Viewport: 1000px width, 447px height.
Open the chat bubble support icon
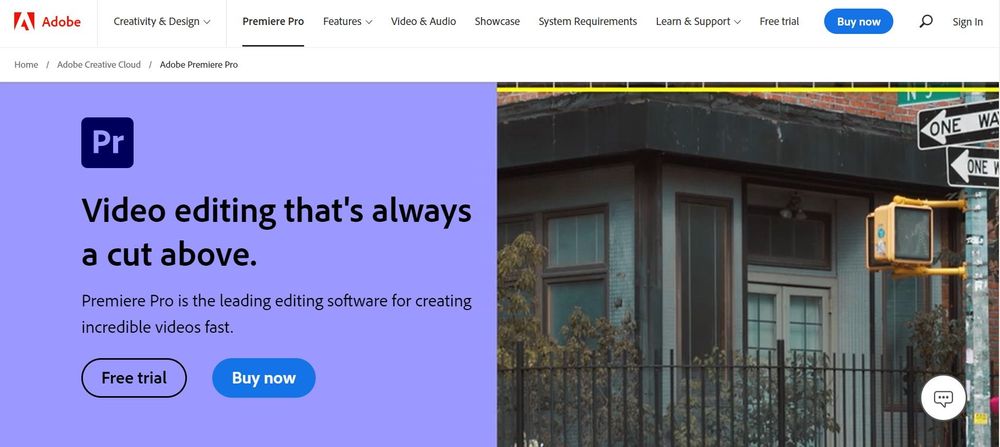point(943,399)
